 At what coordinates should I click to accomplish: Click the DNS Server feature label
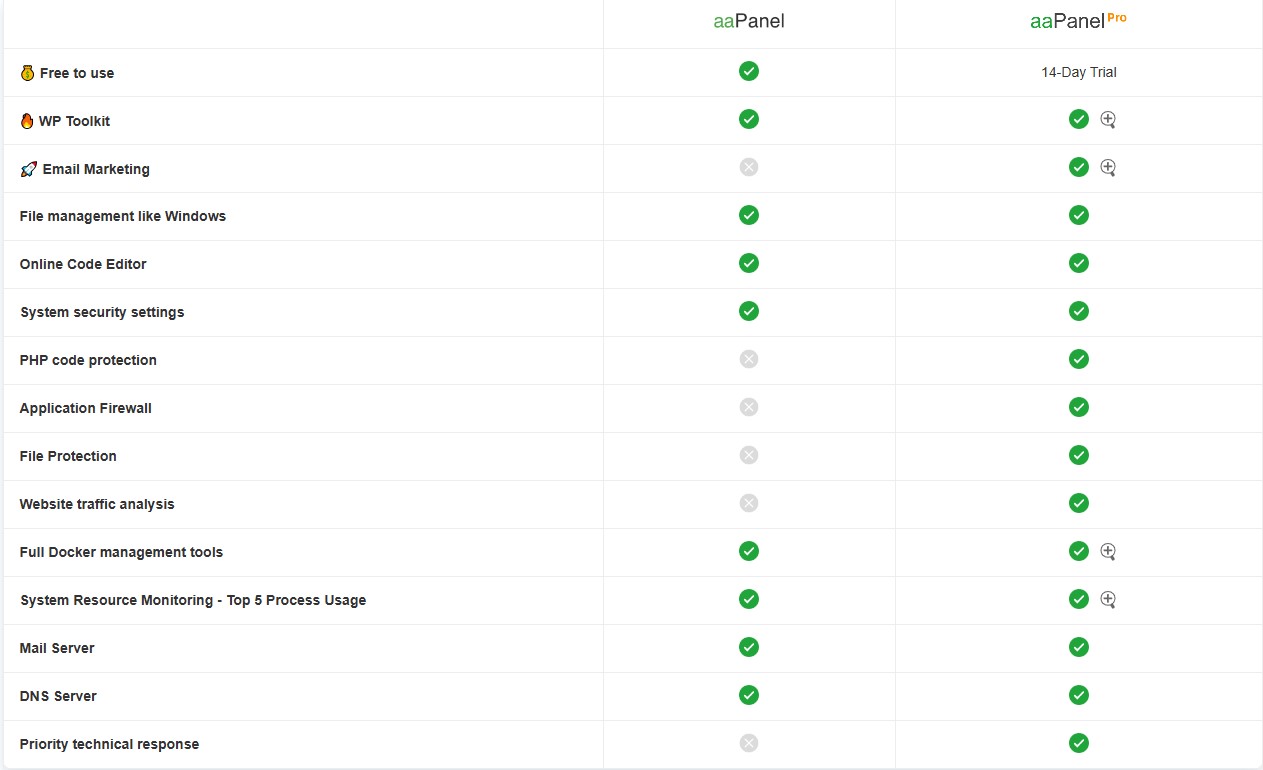tap(58, 696)
